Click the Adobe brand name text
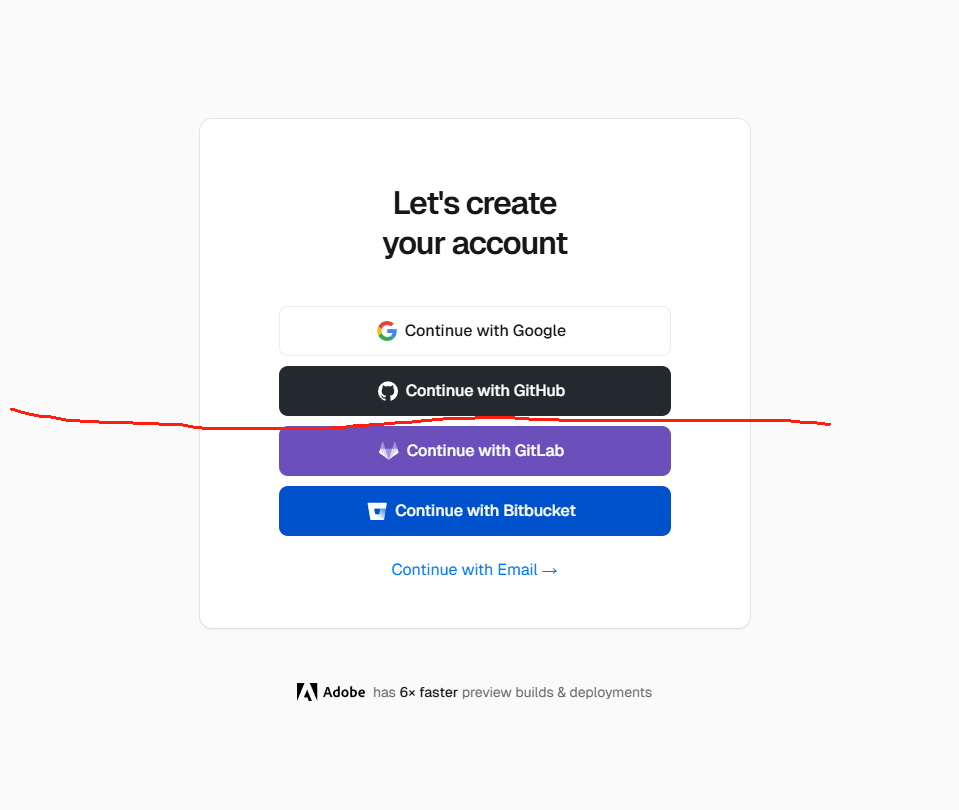 (x=344, y=692)
